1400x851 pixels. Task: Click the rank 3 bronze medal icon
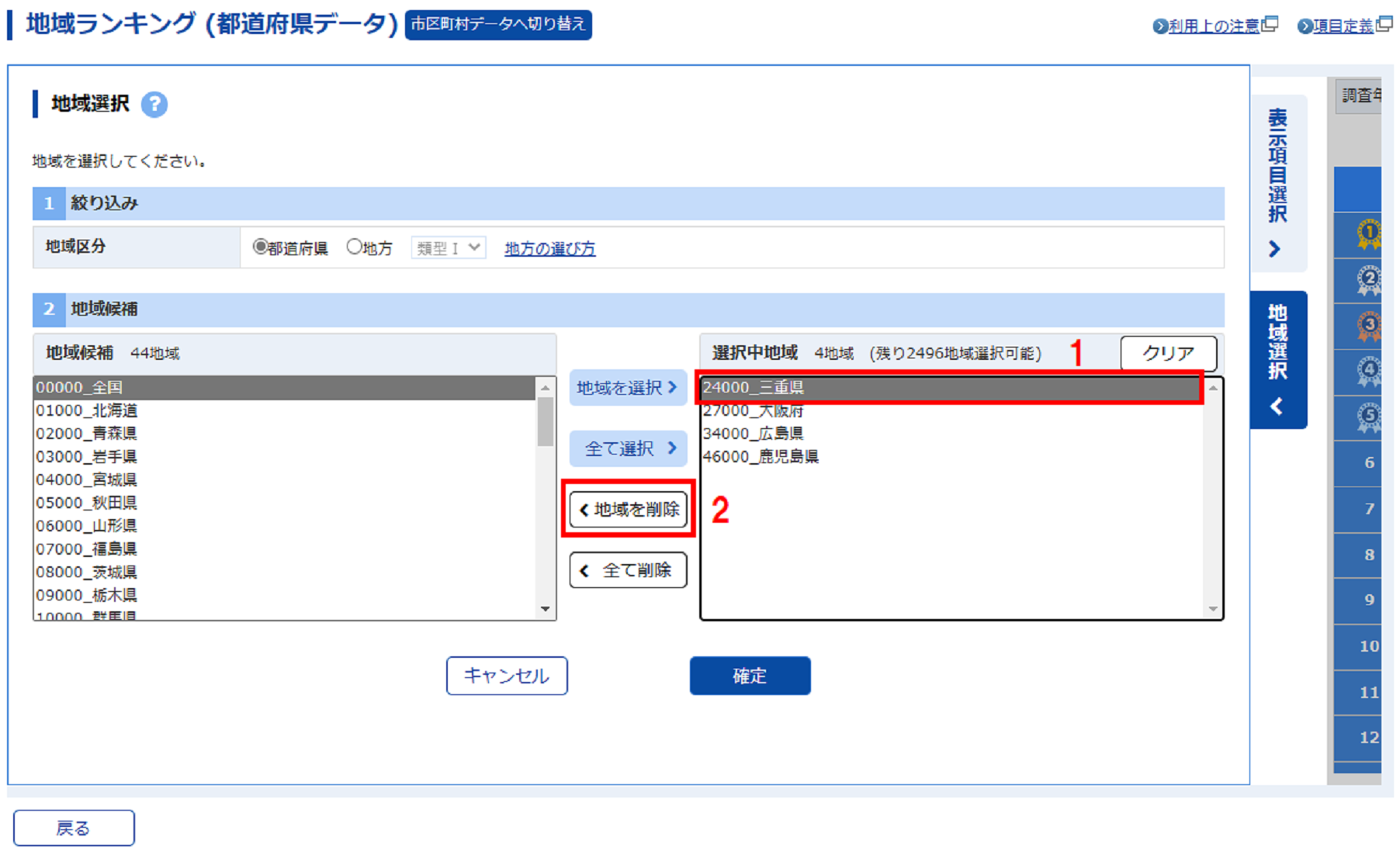point(1369,326)
